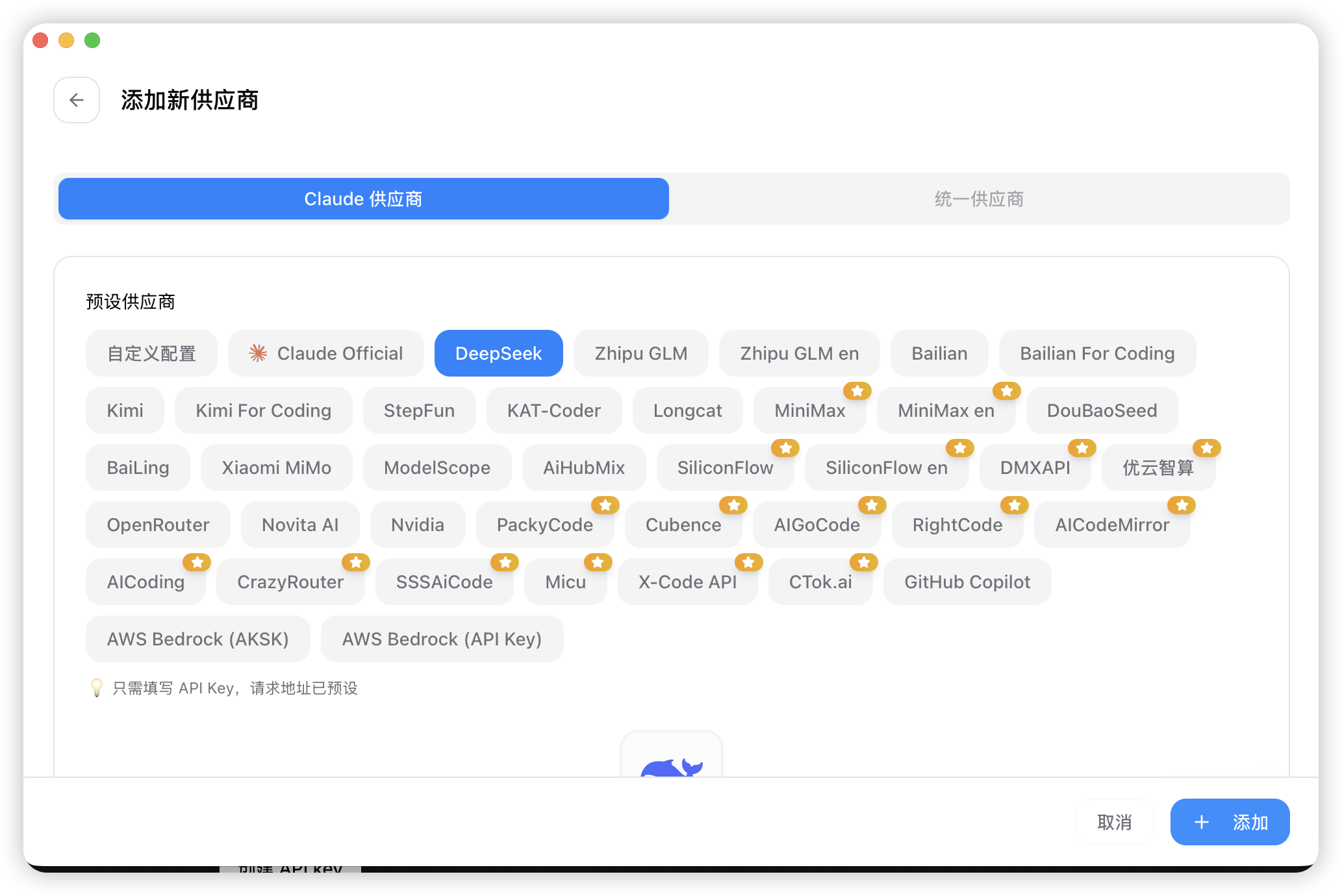
Task: Click the star badge on CrazyRouter
Action: coord(356,562)
